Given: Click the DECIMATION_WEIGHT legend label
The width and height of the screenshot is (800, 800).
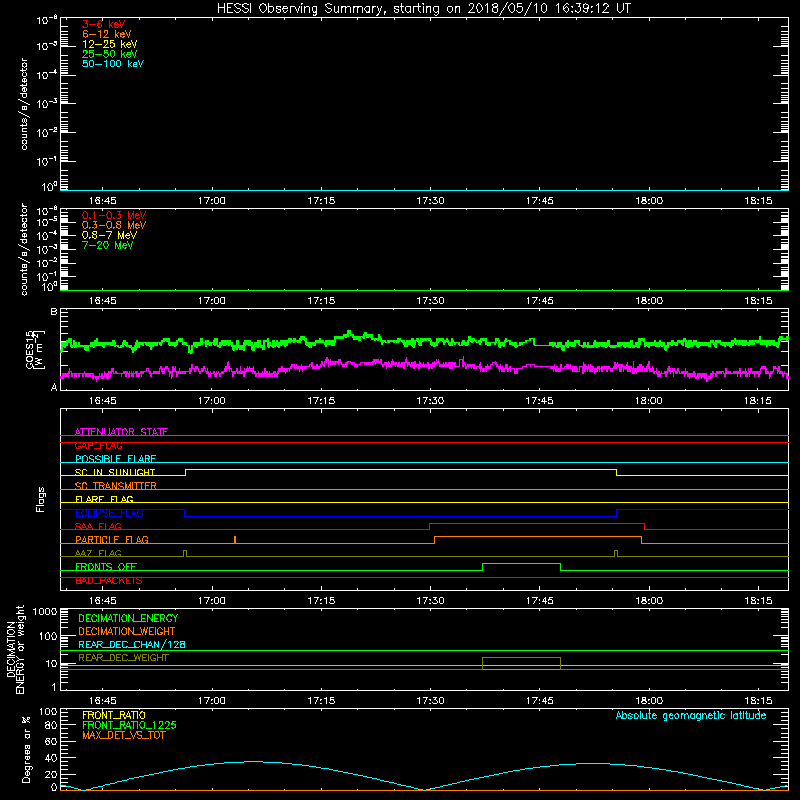Looking at the screenshot, I should pos(127,631).
